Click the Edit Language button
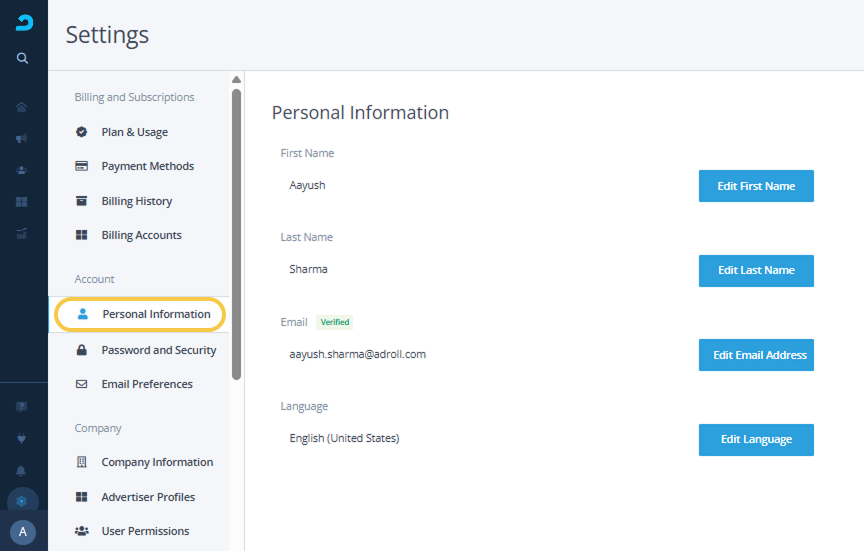This screenshot has height=551, width=864. point(755,439)
